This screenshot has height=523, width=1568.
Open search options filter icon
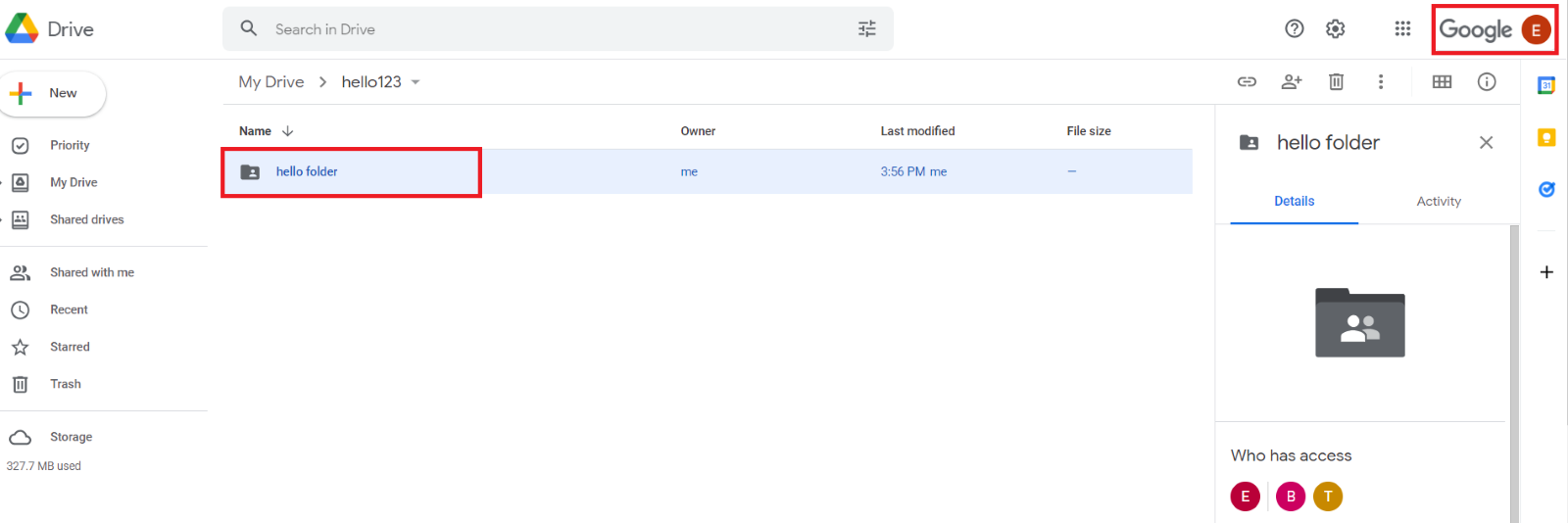pyautogui.click(x=867, y=29)
